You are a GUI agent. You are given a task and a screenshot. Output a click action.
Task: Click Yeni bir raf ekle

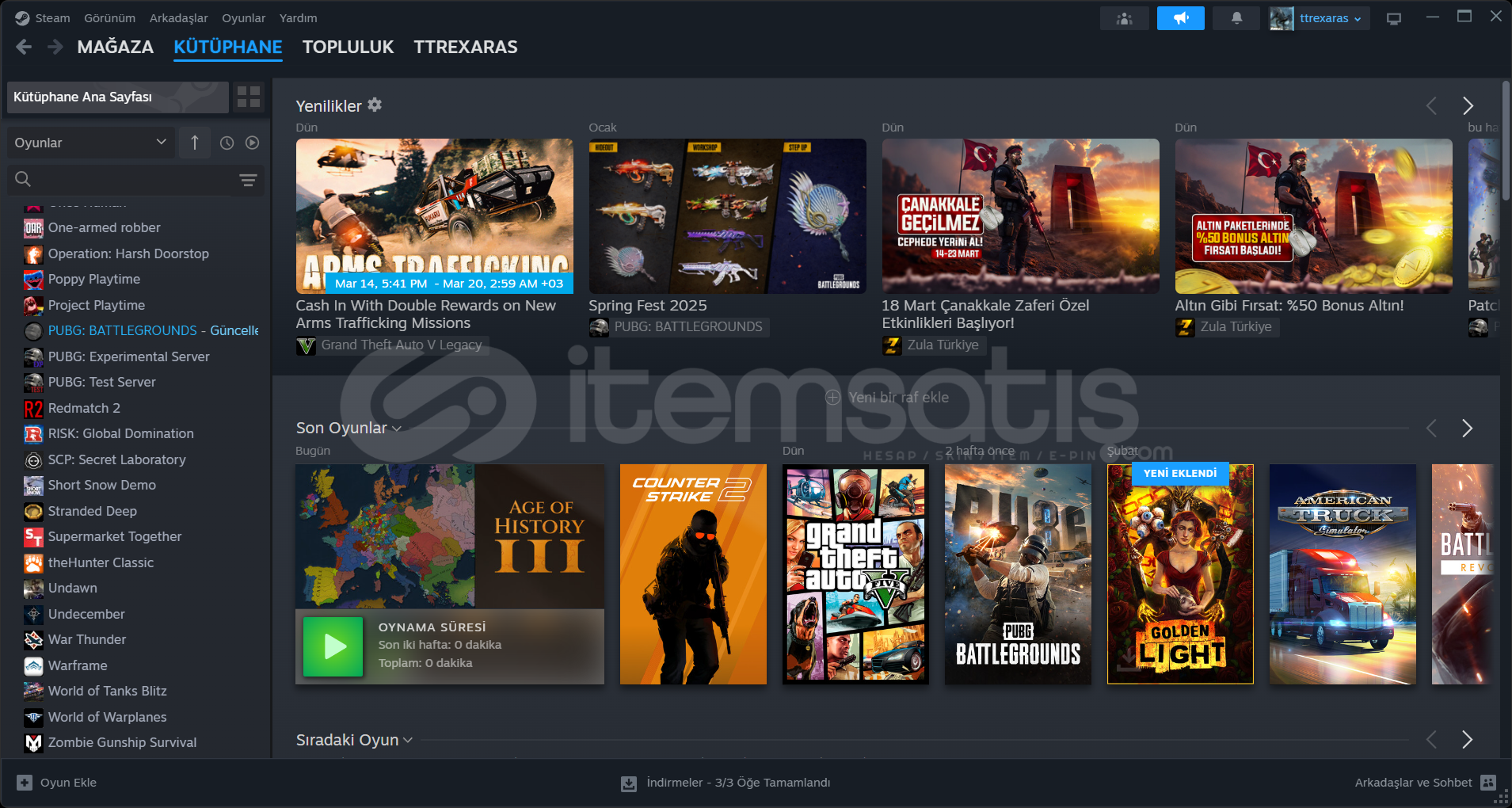coord(887,398)
